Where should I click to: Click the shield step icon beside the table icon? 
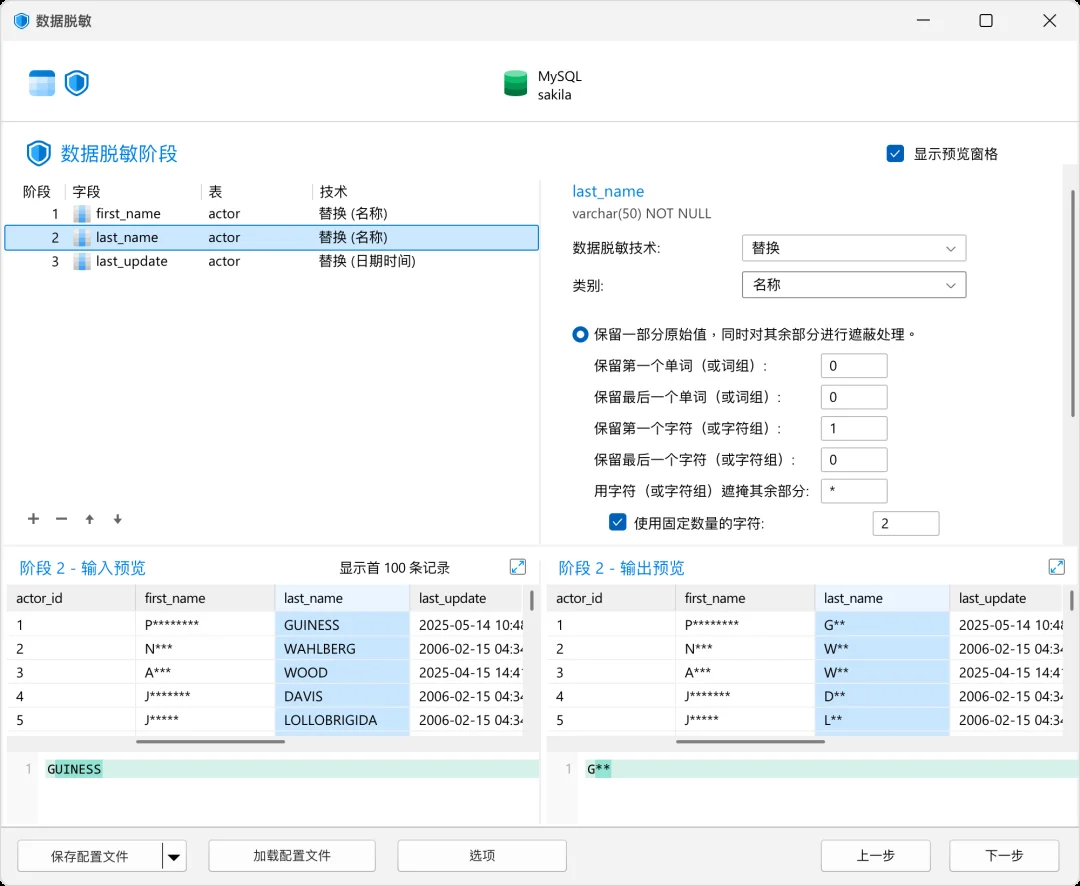(76, 83)
